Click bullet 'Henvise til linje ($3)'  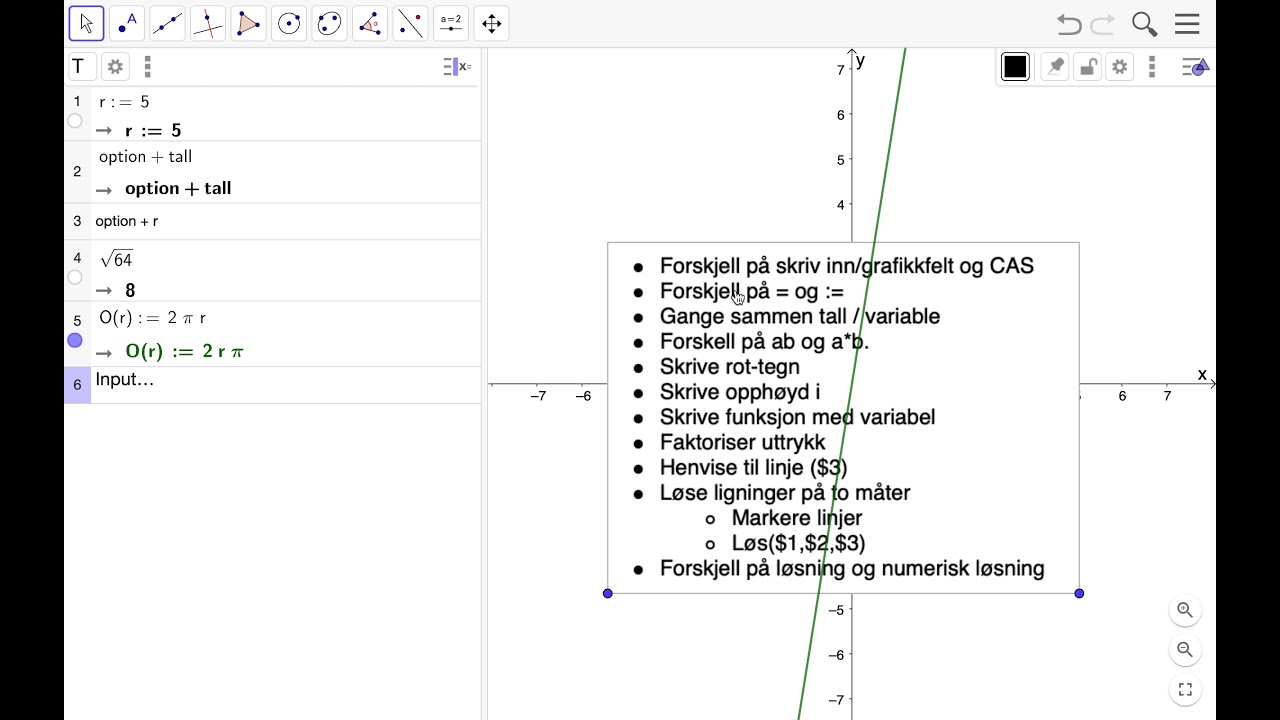[x=754, y=468]
